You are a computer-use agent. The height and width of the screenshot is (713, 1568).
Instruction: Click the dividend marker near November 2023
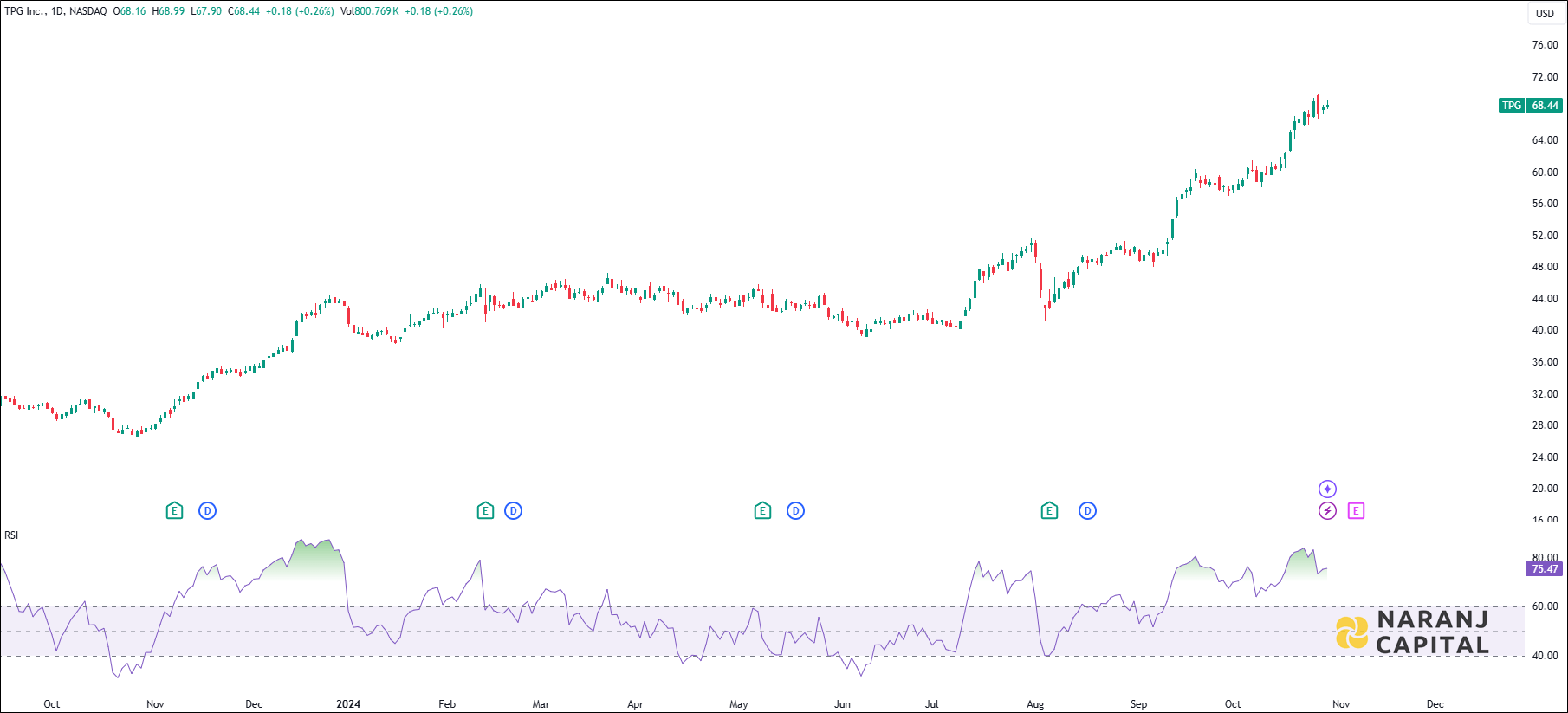pos(207,511)
